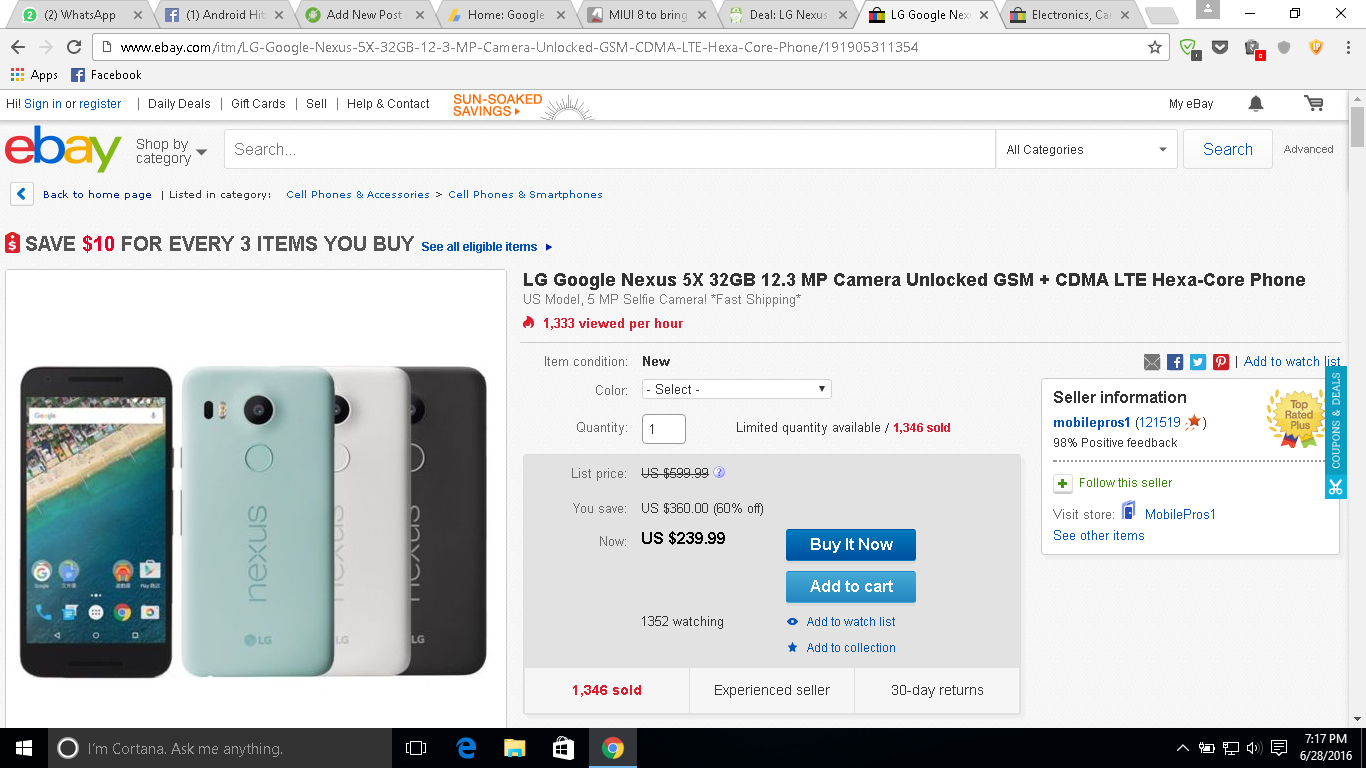Open the Apps bookmarks shortcut
Viewport: 1366px width, 768px height.
35,75
